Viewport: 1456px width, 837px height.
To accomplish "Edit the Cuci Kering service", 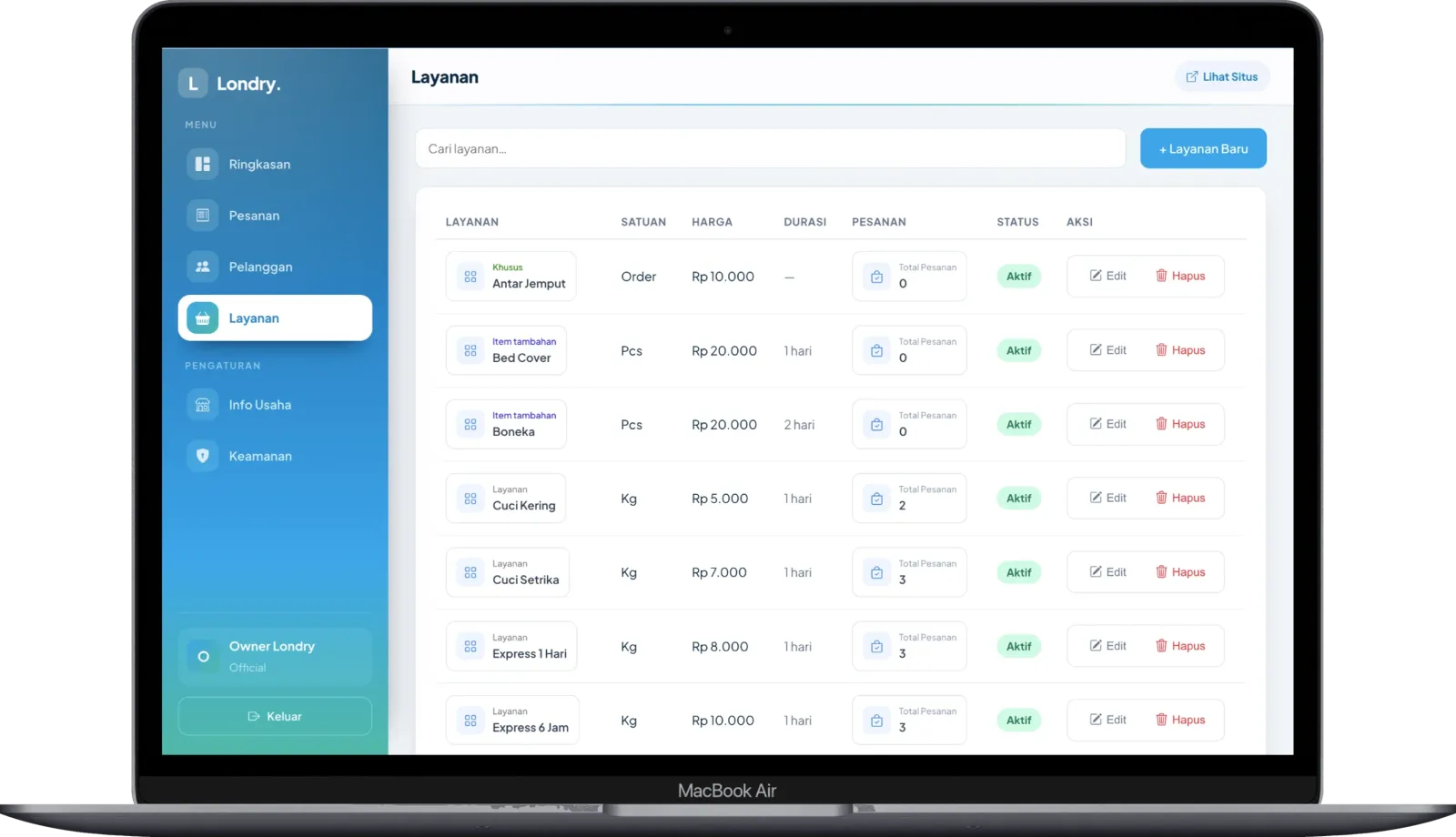I will 1108,498.
